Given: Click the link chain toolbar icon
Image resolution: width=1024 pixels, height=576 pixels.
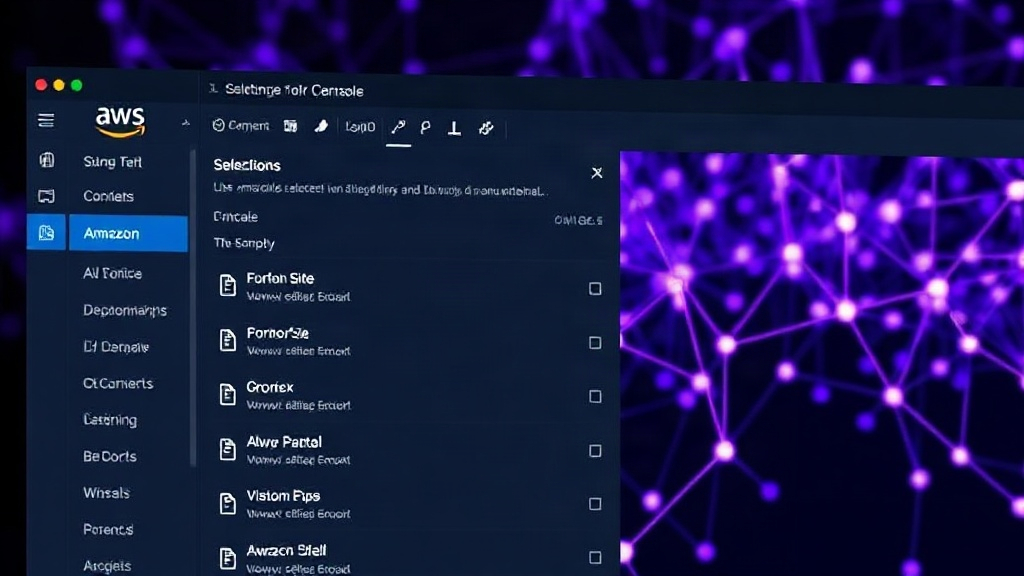Looking at the screenshot, I should coord(486,128).
